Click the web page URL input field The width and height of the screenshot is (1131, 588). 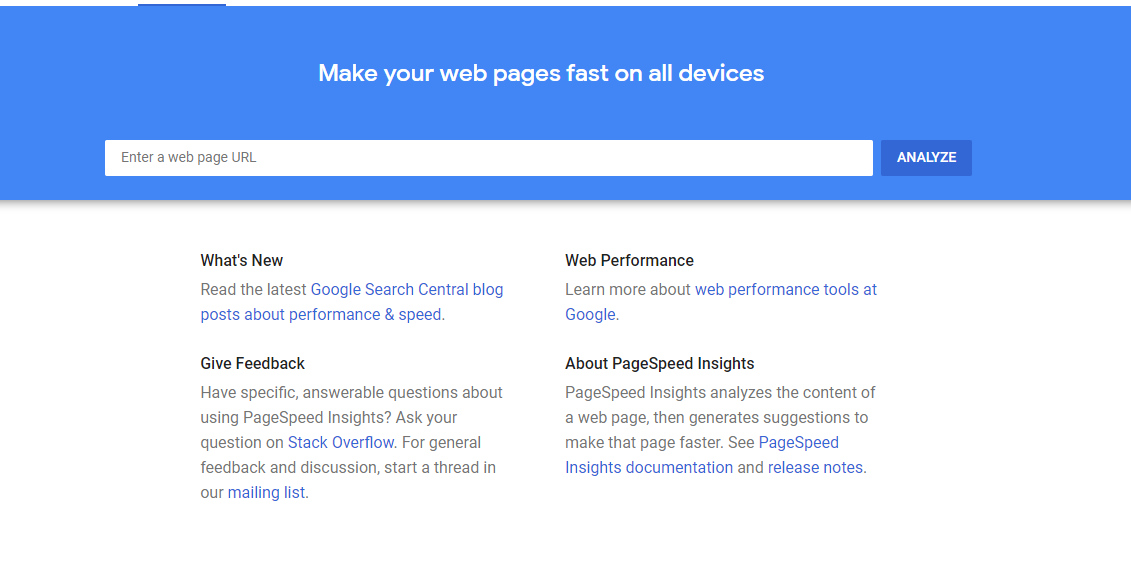pos(488,158)
